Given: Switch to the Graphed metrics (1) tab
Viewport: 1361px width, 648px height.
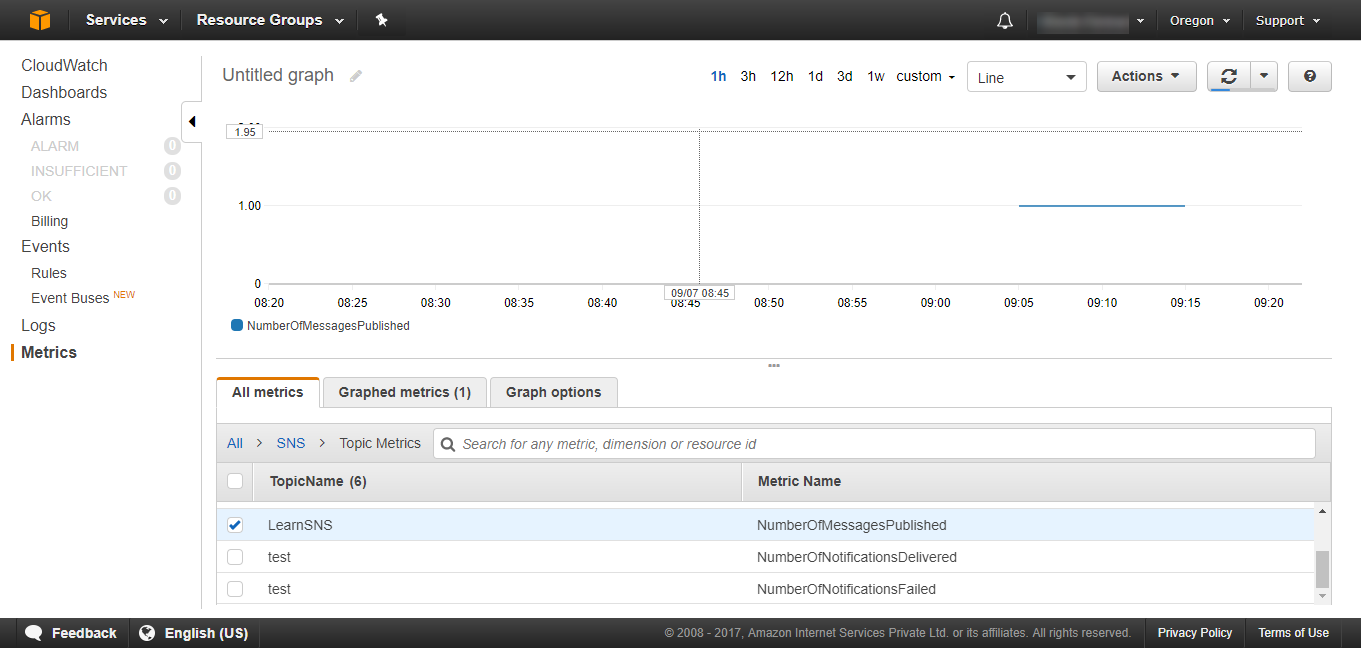Looking at the screenshot, I should [405, 392].
